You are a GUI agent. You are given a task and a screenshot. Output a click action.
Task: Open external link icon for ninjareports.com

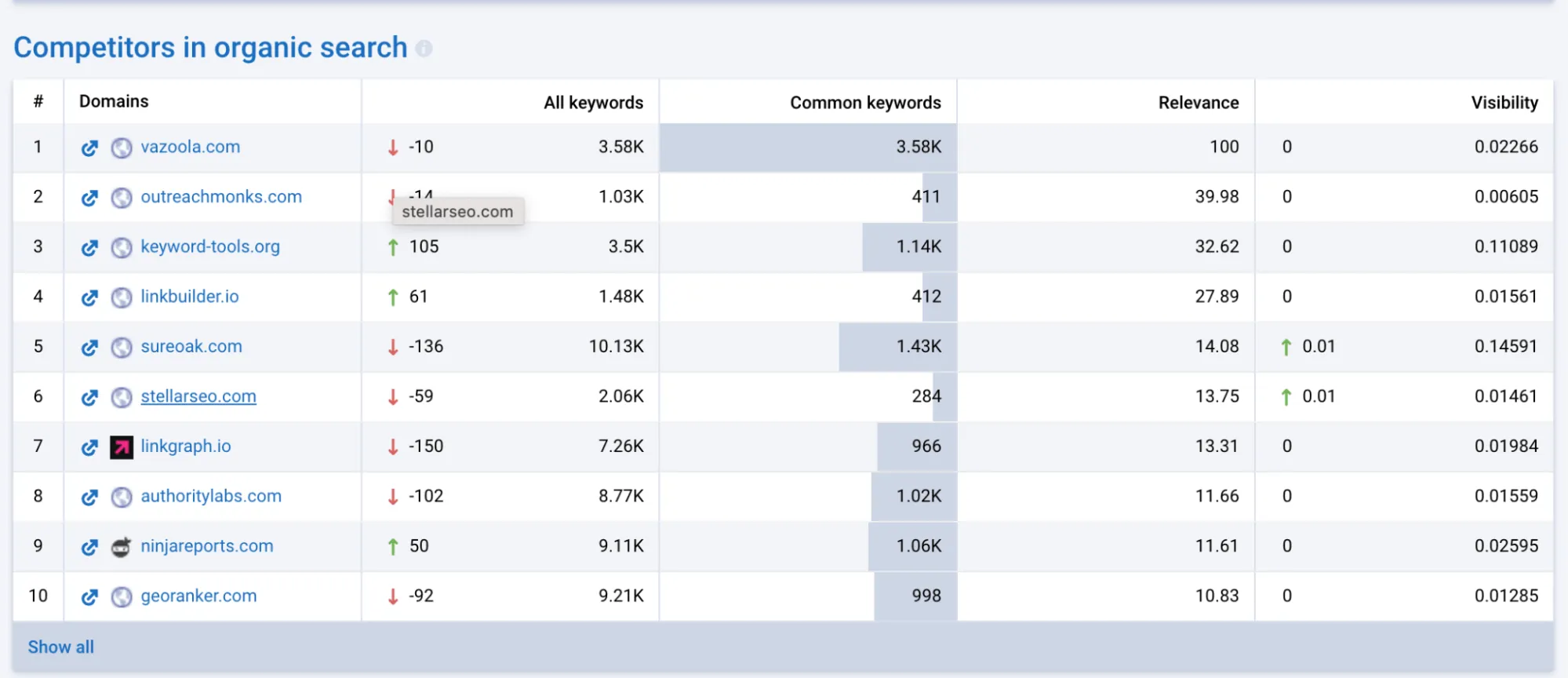tap(89, 547)
